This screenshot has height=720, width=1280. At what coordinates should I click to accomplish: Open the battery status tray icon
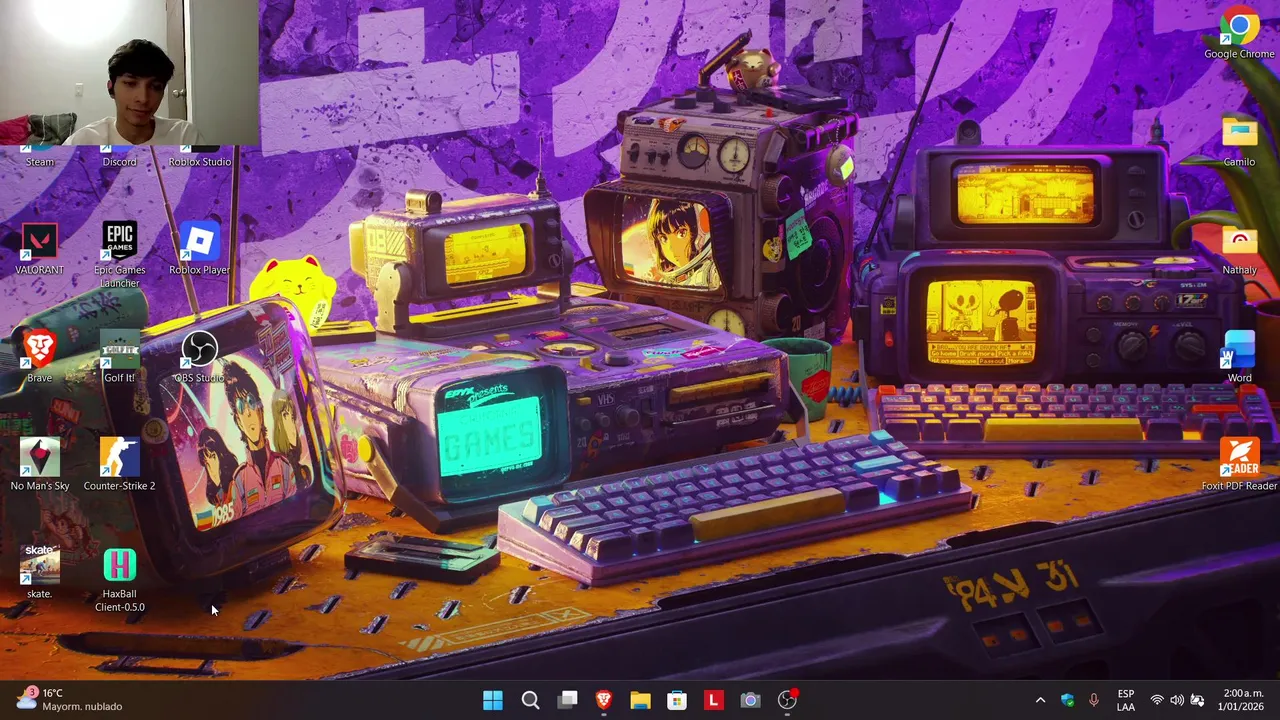pos(1197,700)
